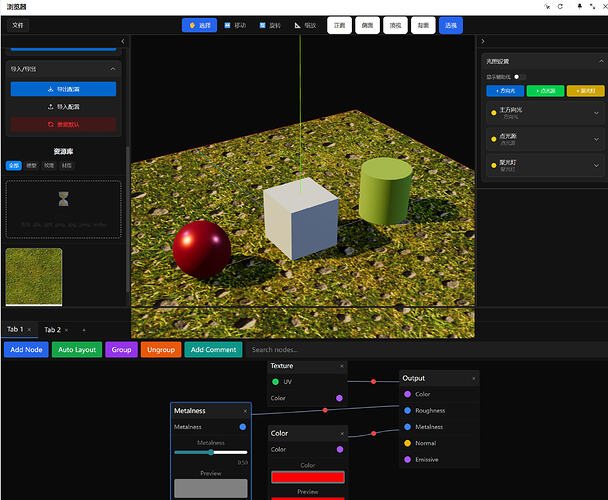The width and height of the screenshot is (608, 500).
Task: Click red dot on Metalness node connection line
Action: (x=325, y=410)
